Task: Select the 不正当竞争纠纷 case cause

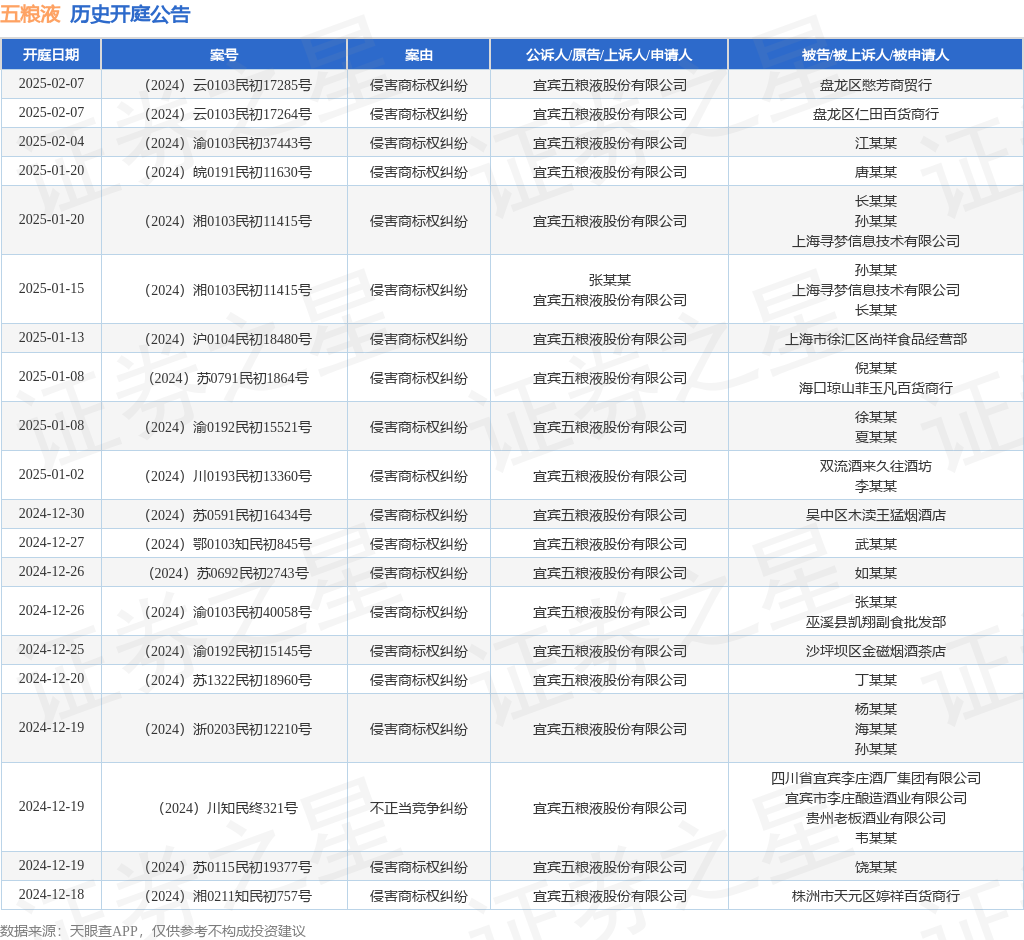Action: [419, 808]
